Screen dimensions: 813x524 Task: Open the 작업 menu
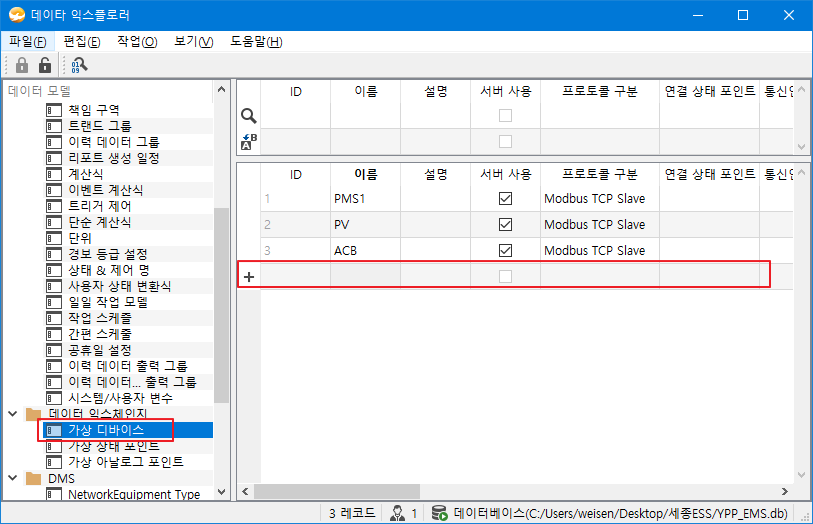point(137,41)
